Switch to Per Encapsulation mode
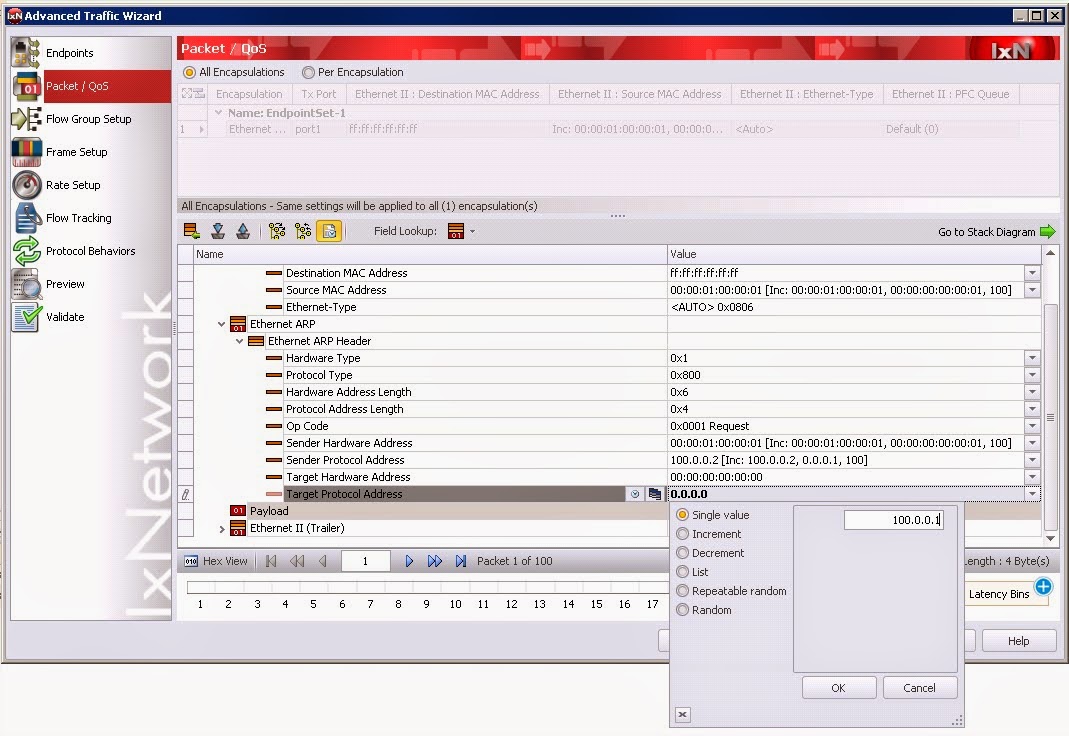Image resolution: width=1069 pixels, height=736 pixels. click(x=307, y=72)
